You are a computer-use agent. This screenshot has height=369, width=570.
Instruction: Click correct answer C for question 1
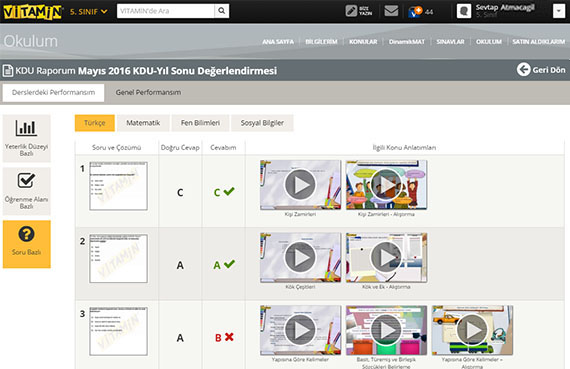180,192
